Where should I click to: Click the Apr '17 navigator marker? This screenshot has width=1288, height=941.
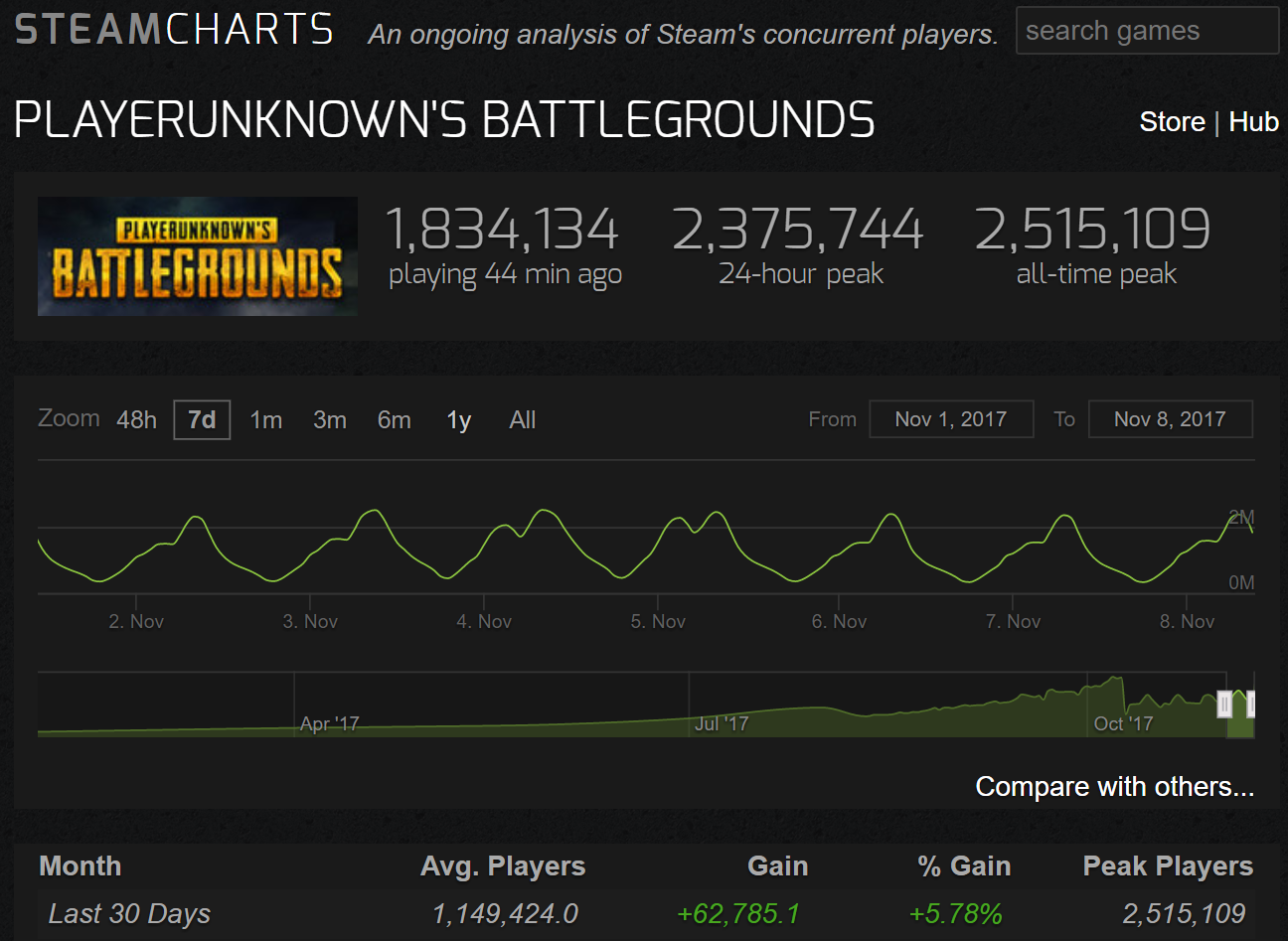(x=329, y=723)
